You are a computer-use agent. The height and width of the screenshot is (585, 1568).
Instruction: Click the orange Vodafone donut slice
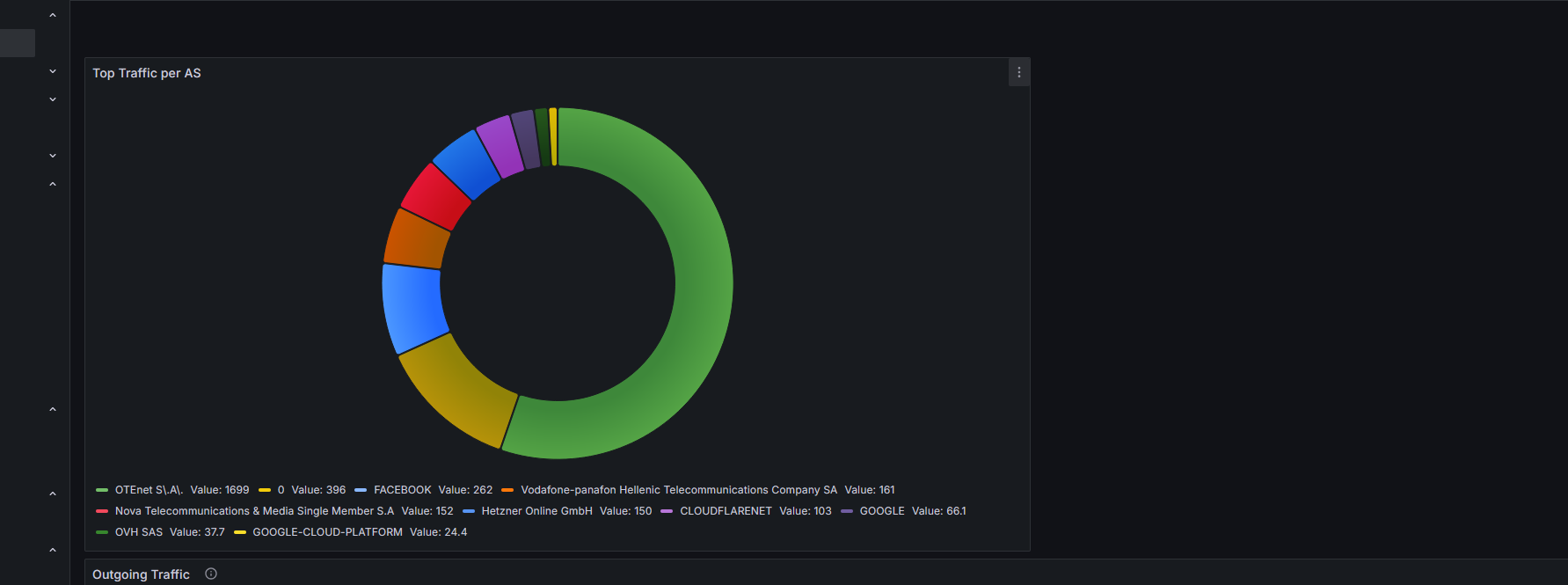417,239
